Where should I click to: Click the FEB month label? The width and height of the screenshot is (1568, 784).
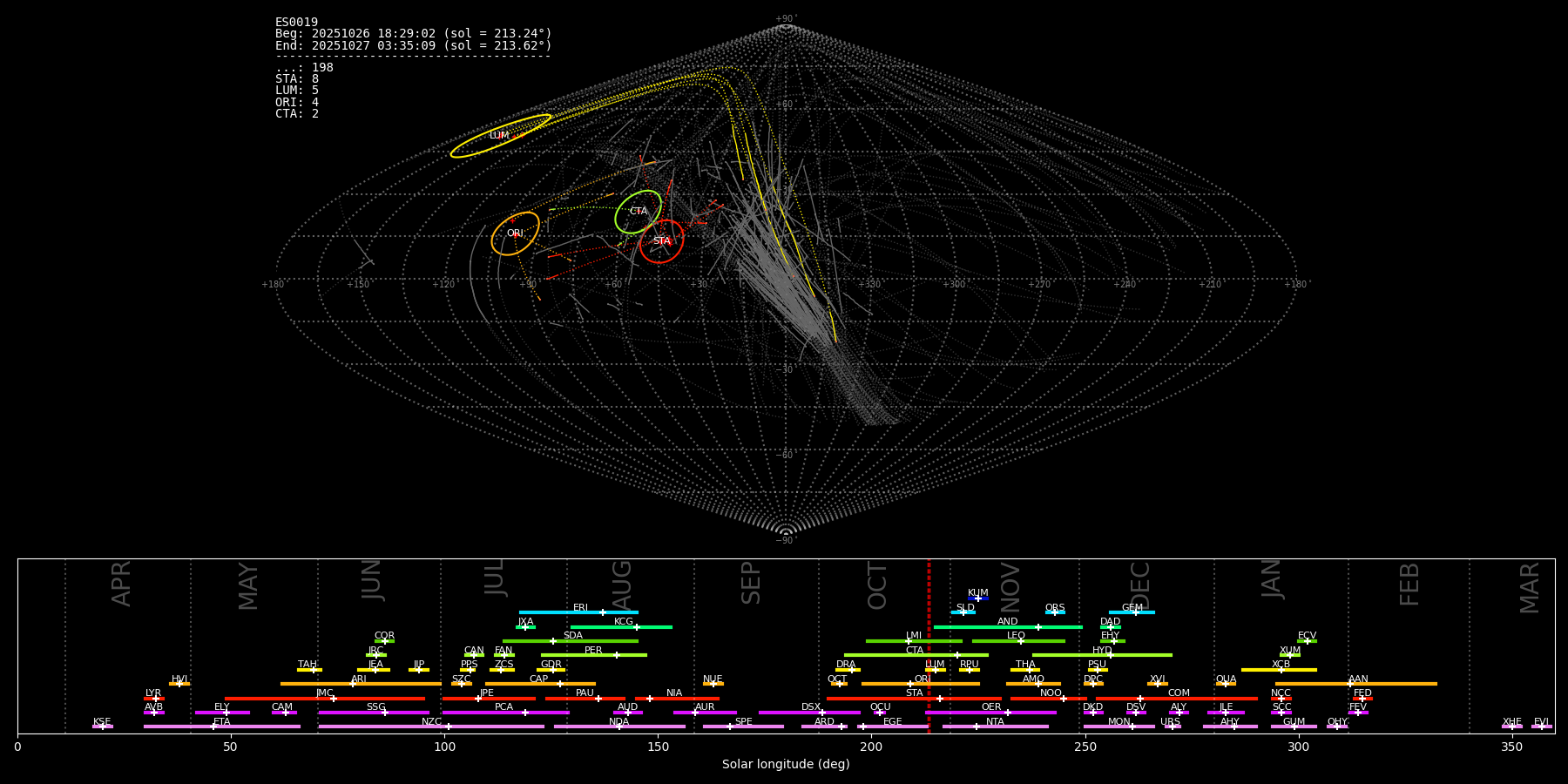[1409, 585]
